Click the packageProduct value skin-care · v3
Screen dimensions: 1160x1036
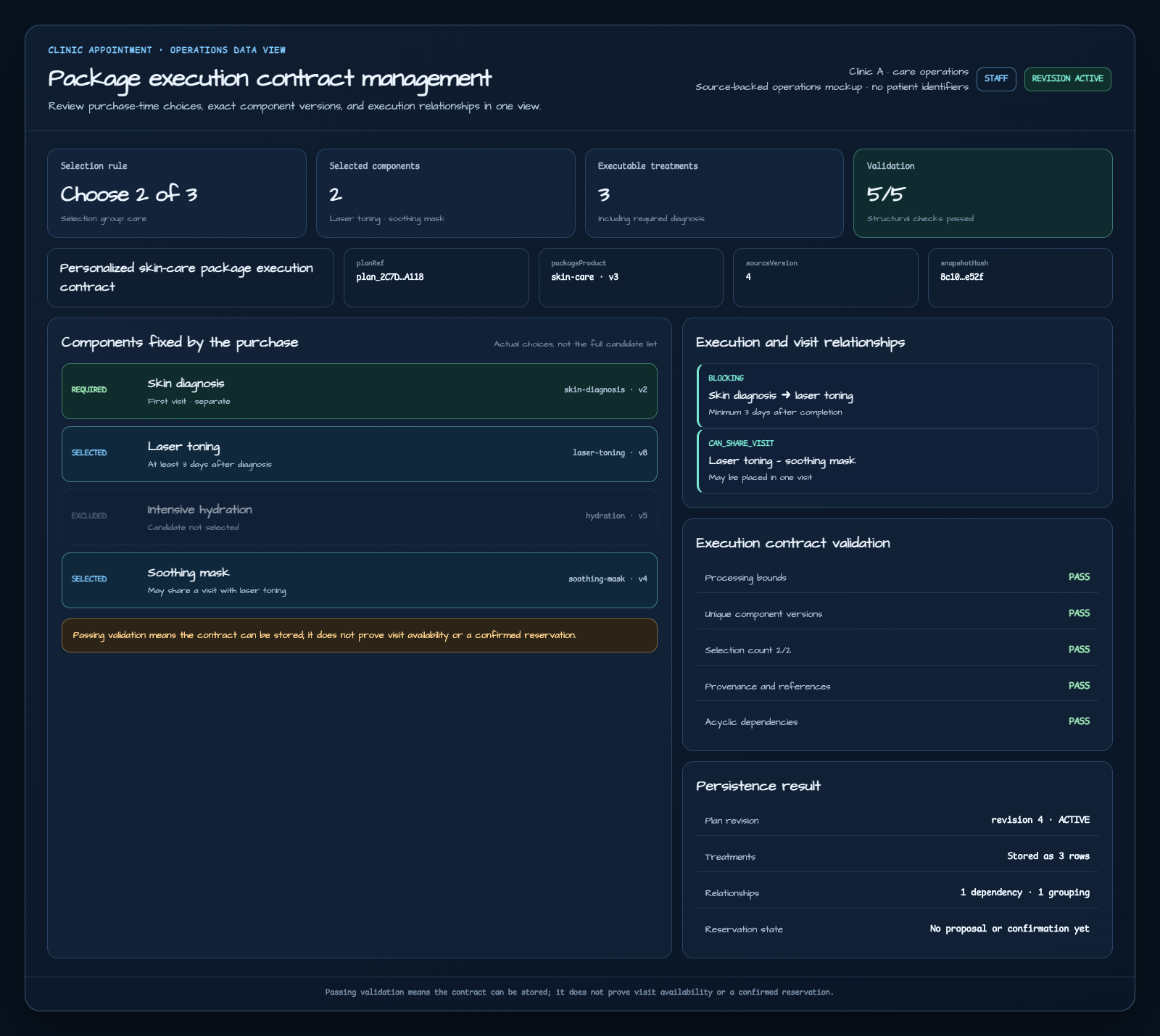[584, 277]
